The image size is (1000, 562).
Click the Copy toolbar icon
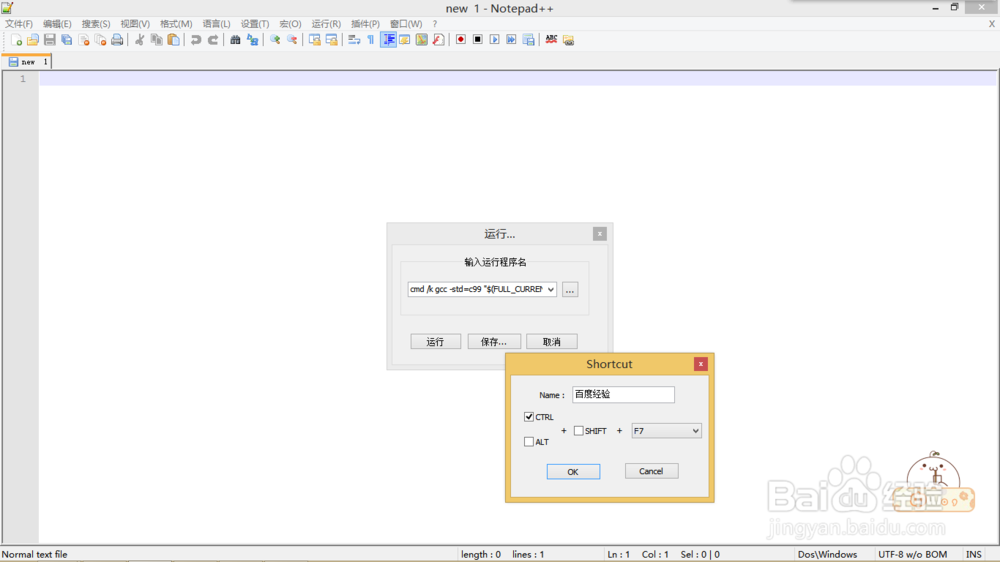click(x=156, y=40)
